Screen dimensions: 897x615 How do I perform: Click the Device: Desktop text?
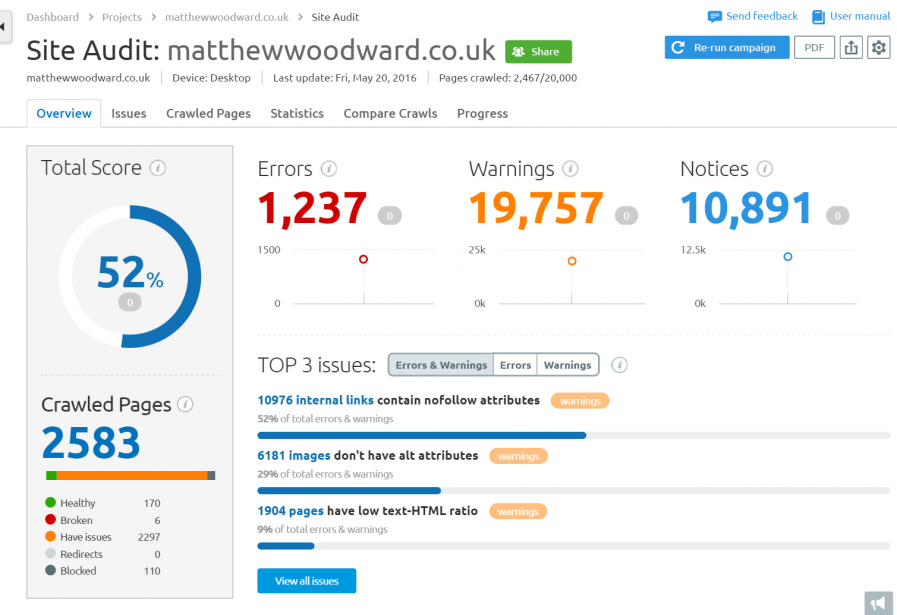(x=211, y=78)
